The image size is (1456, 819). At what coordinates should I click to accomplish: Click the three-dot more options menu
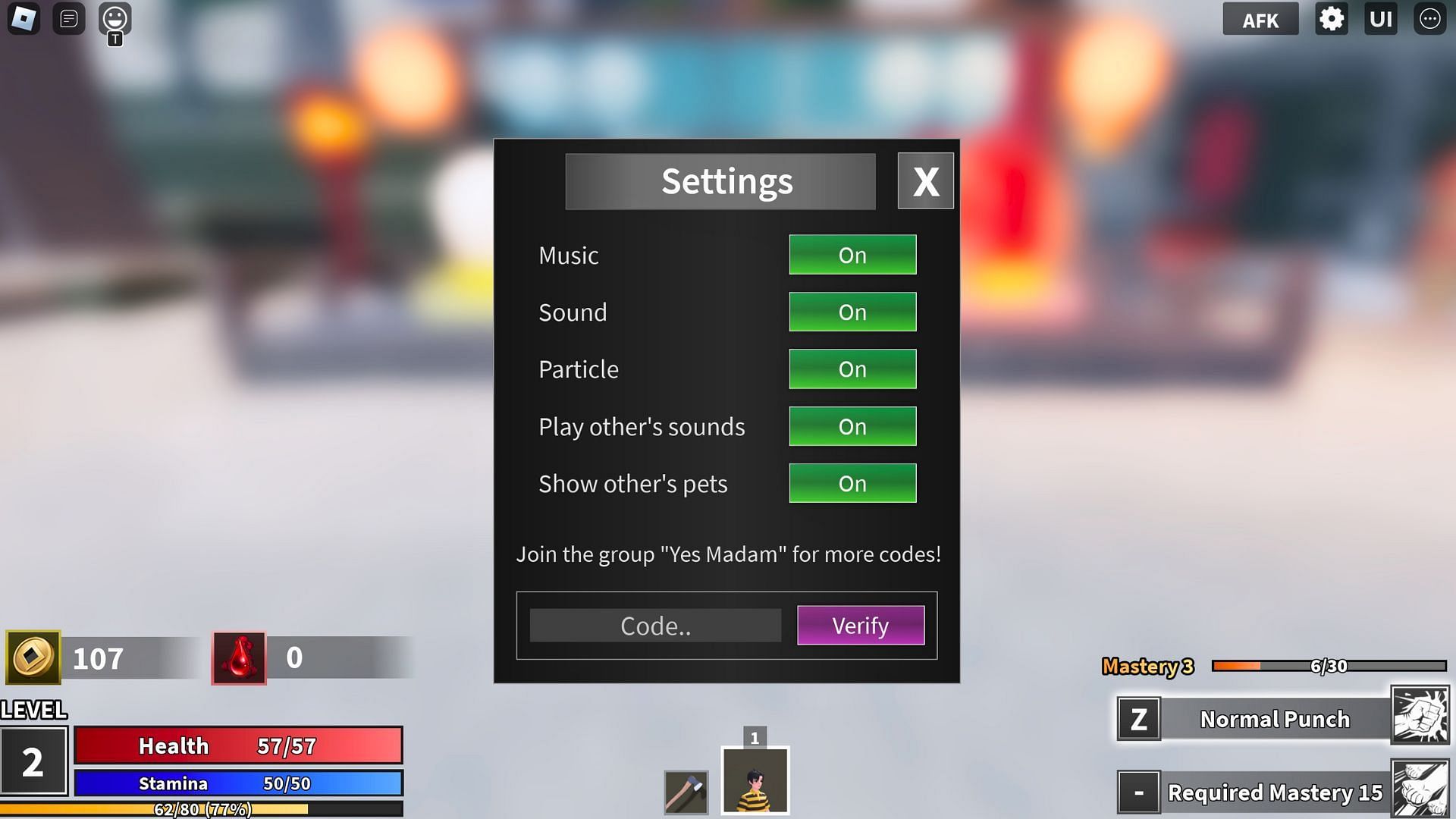click(1432, 18)
